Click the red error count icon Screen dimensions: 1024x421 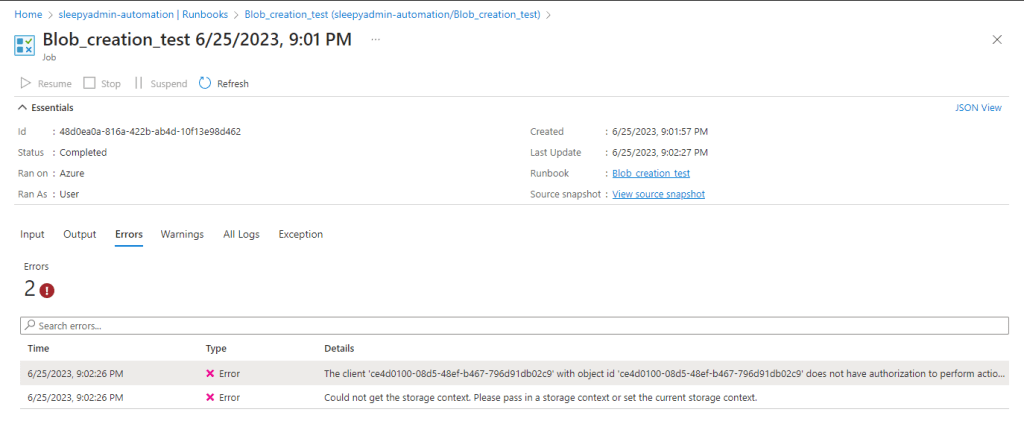point(47,291)
